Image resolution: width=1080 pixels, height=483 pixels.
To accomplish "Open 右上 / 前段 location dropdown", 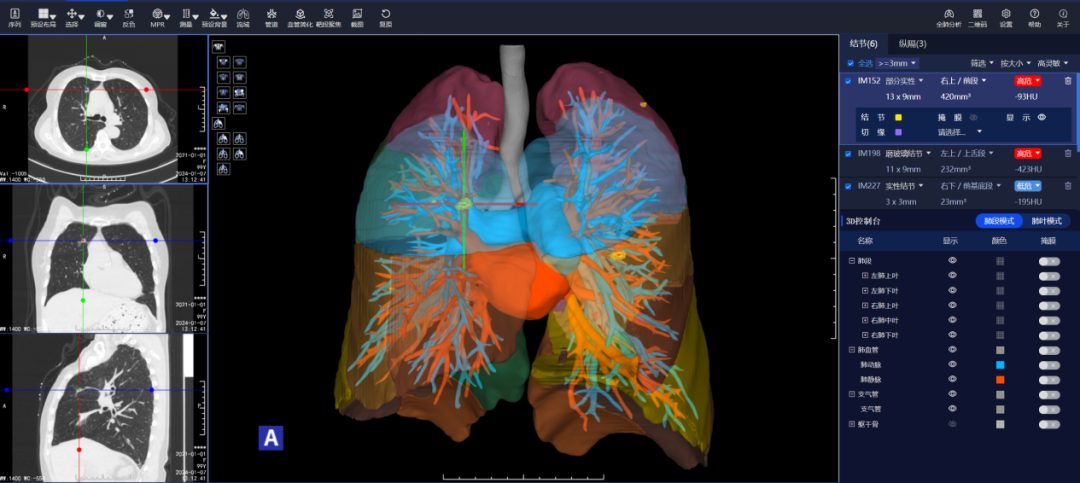I will tap(964, 81).
